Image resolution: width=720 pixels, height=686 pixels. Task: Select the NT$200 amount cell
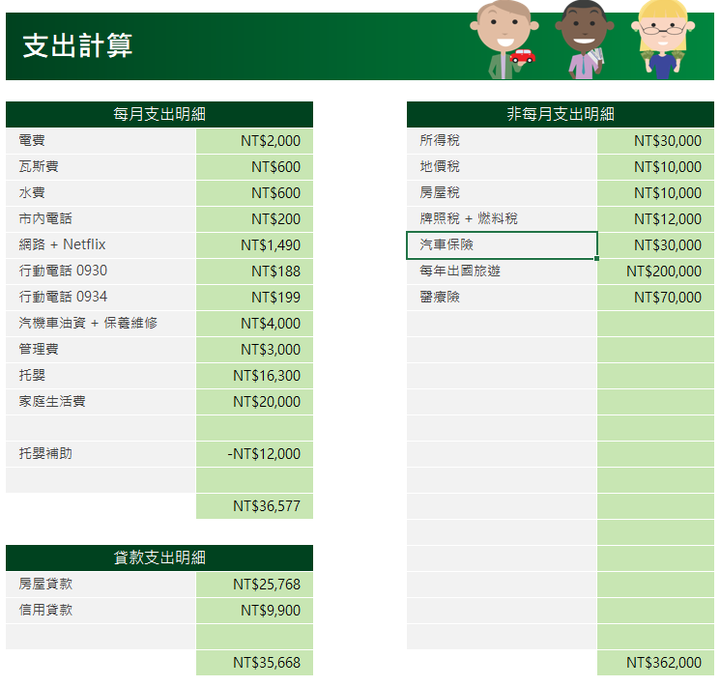click(x=254, y=219)
